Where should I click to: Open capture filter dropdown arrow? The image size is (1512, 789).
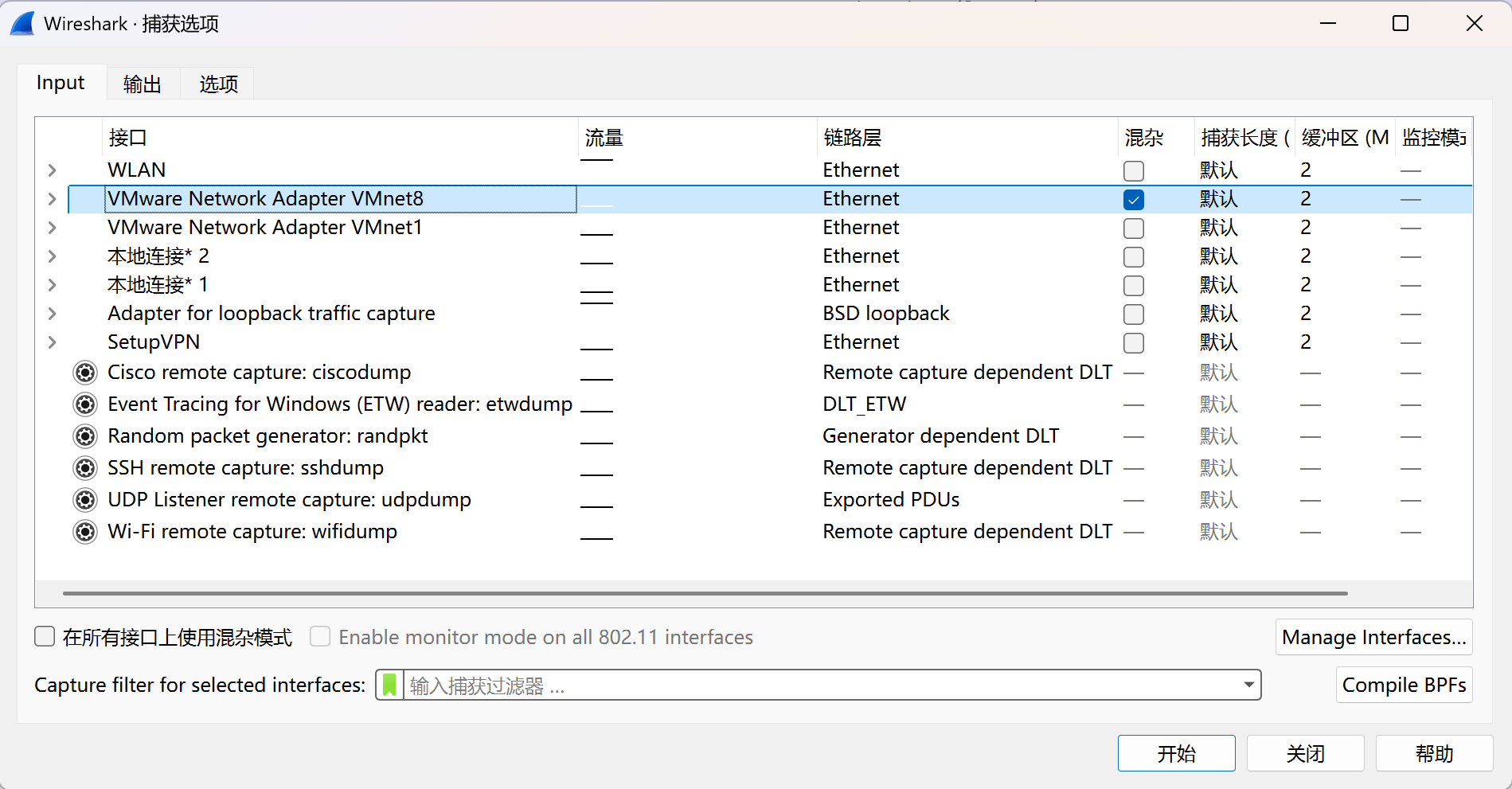coord(1248,685)
